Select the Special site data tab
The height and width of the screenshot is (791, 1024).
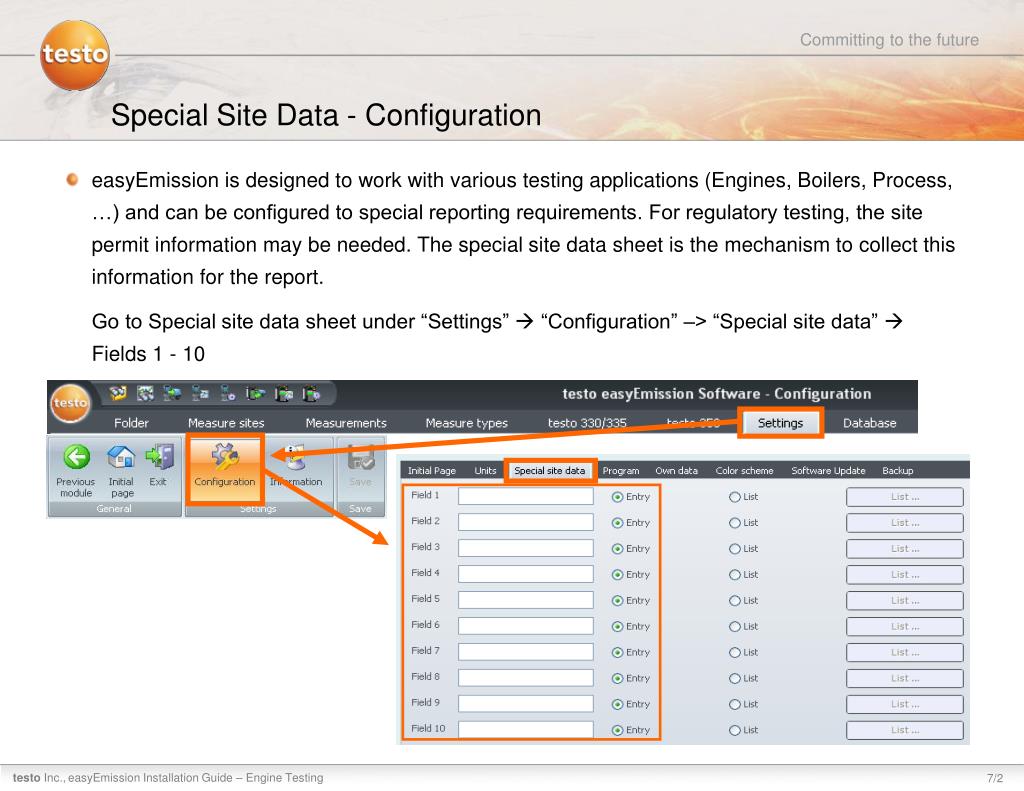coord(549,470)
